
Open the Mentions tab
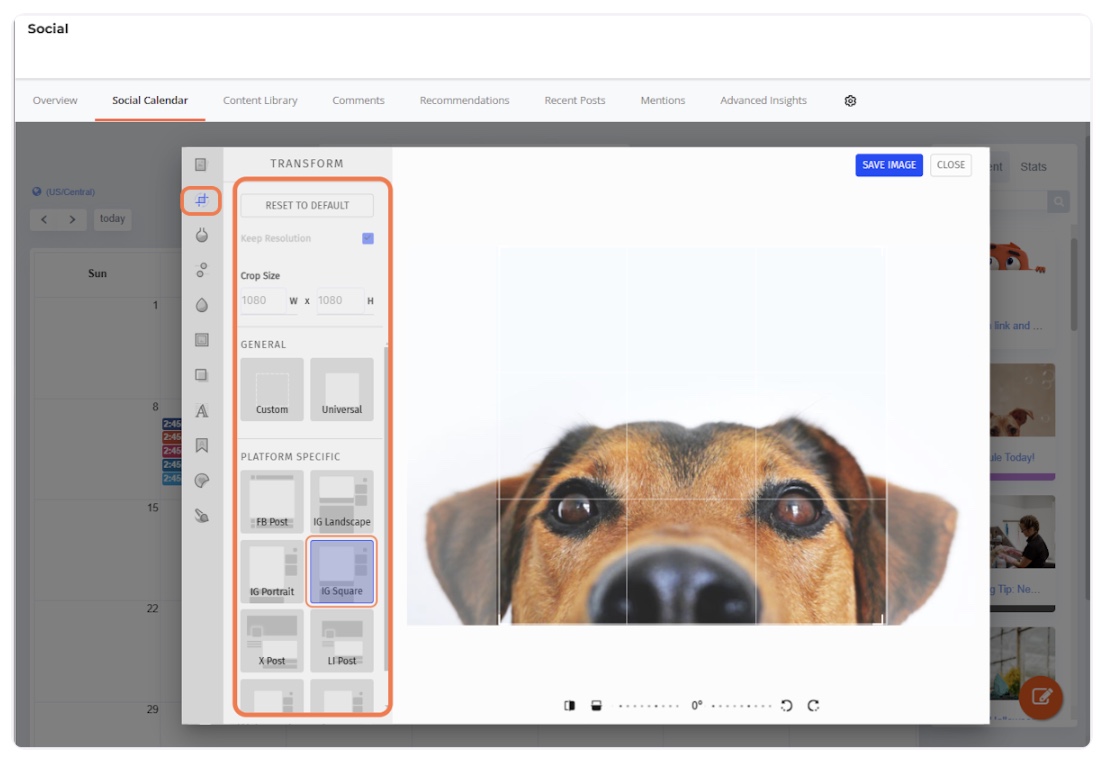(x=663, y=100)
